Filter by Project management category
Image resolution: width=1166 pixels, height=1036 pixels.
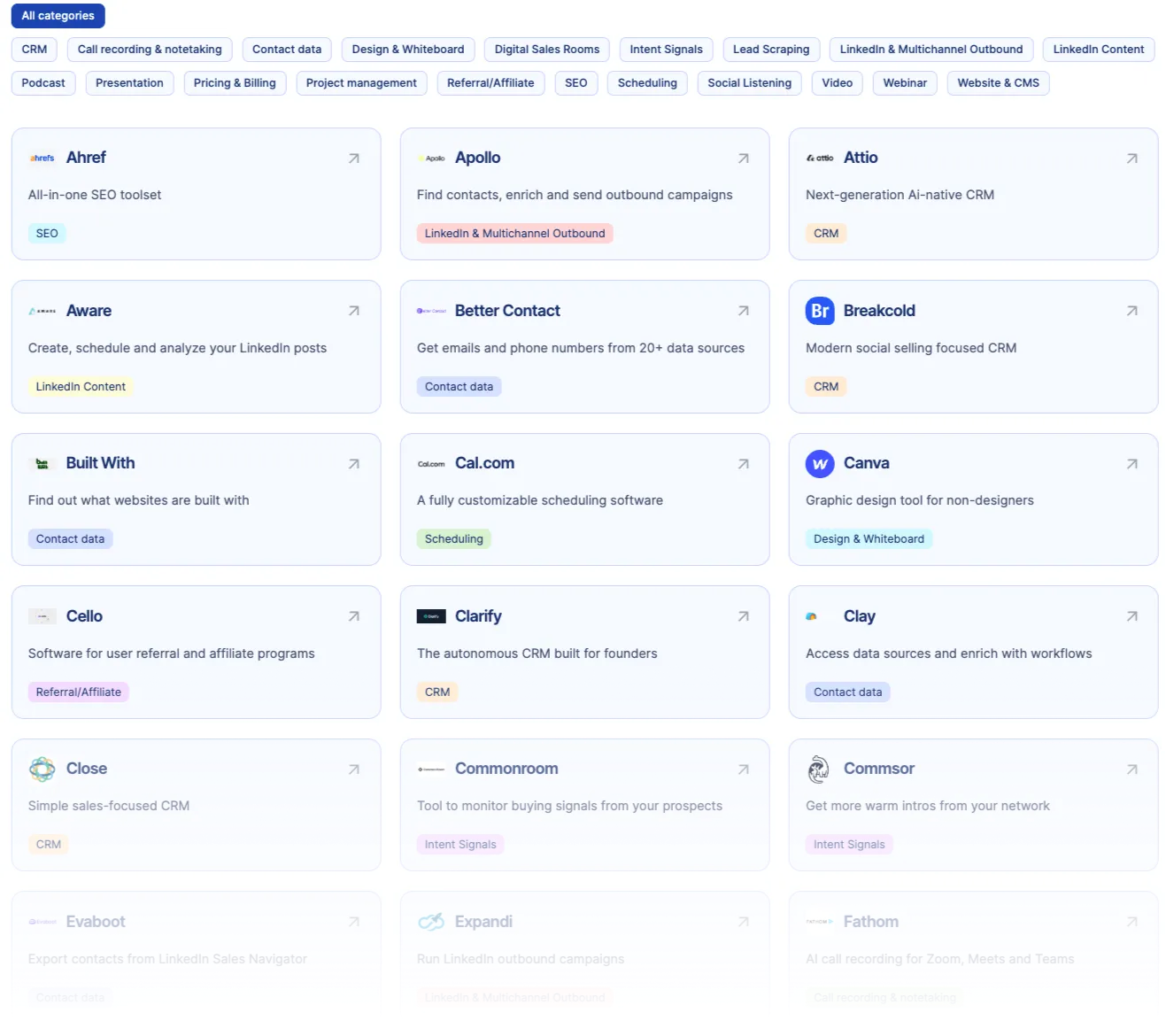click(x=361, y=83)
